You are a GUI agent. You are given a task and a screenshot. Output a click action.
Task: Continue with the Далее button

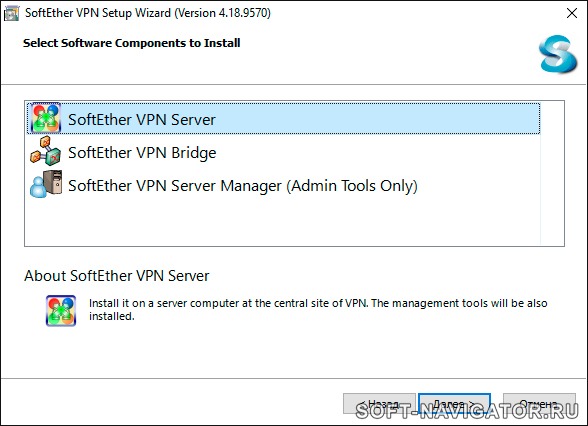pyautogui.click(x=454, y=404)
